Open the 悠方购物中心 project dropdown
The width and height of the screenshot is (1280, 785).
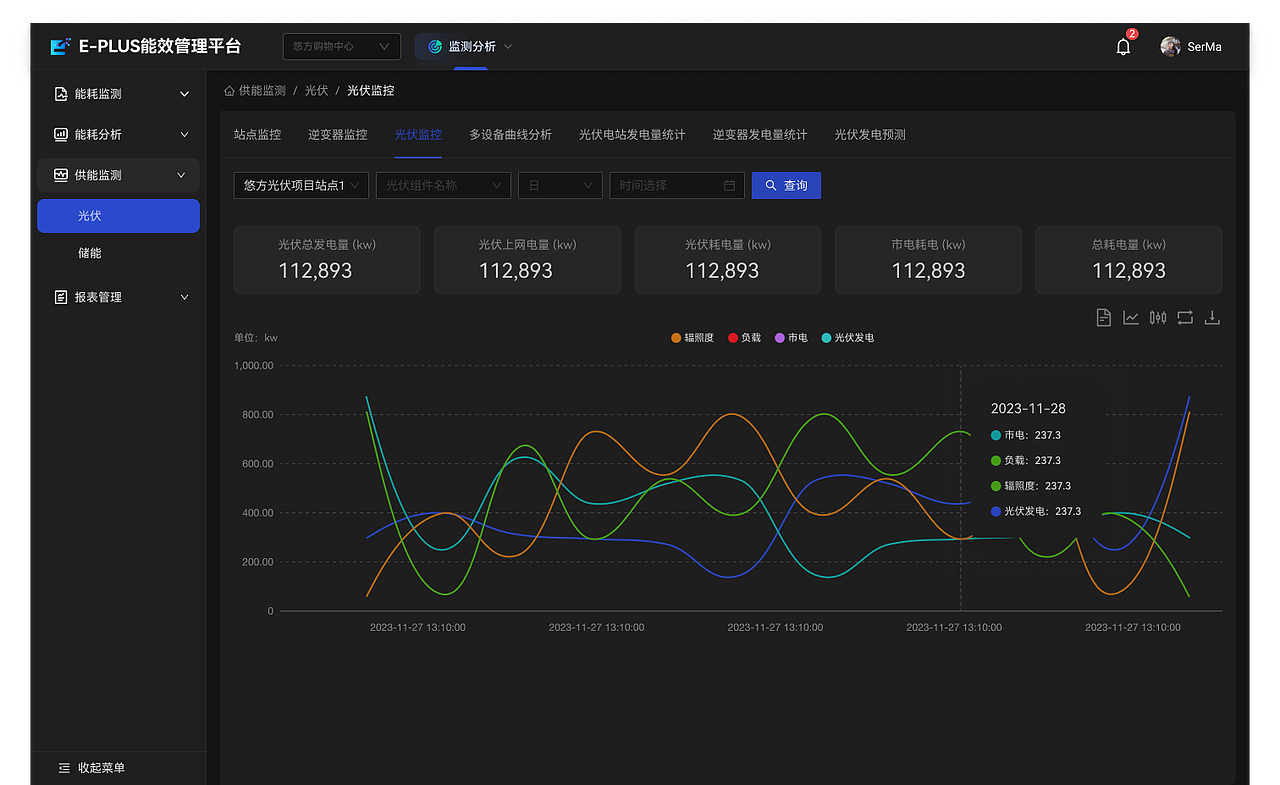342,46
